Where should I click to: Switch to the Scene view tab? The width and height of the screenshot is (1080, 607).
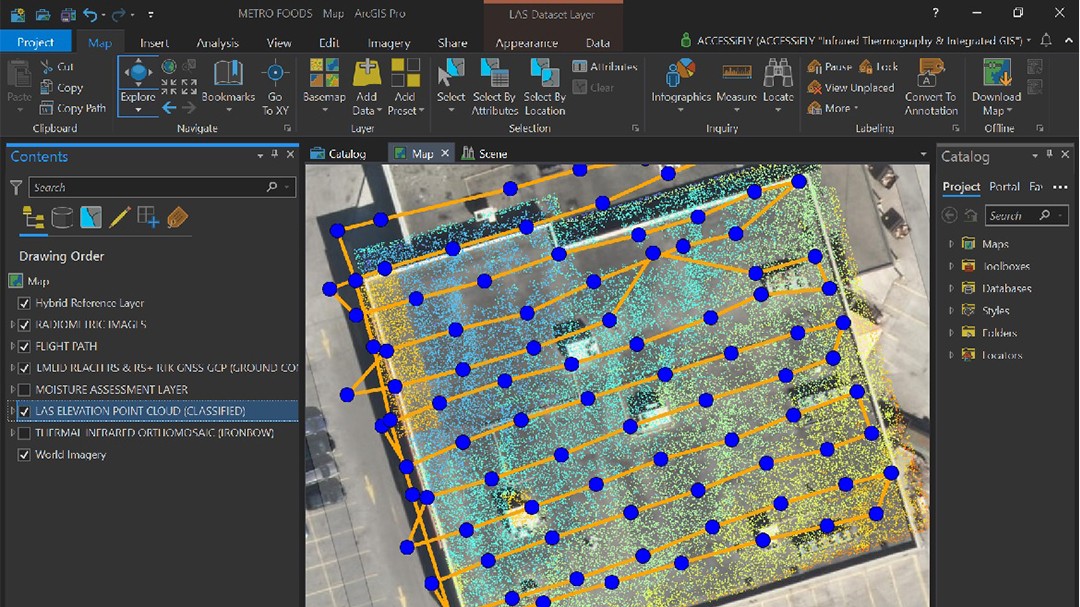pyautogui.click(x=485, y=153)
